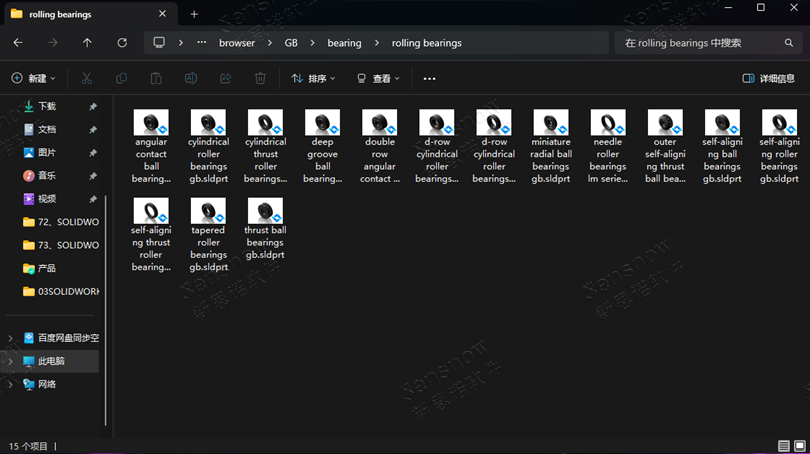Open the View dropdown menu
Screen dimensions: 810x454
pyautogui.click(x=378, y=78)
